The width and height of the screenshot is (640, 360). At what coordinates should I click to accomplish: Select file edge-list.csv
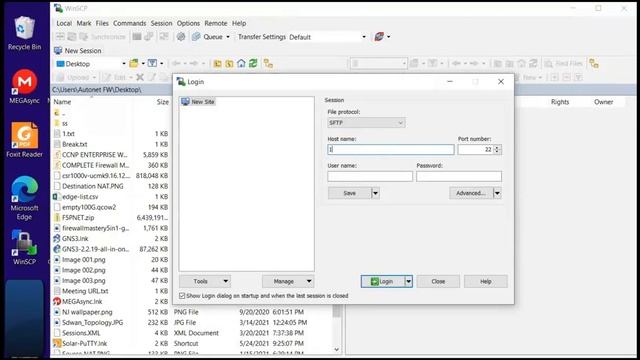pos(80,196)
